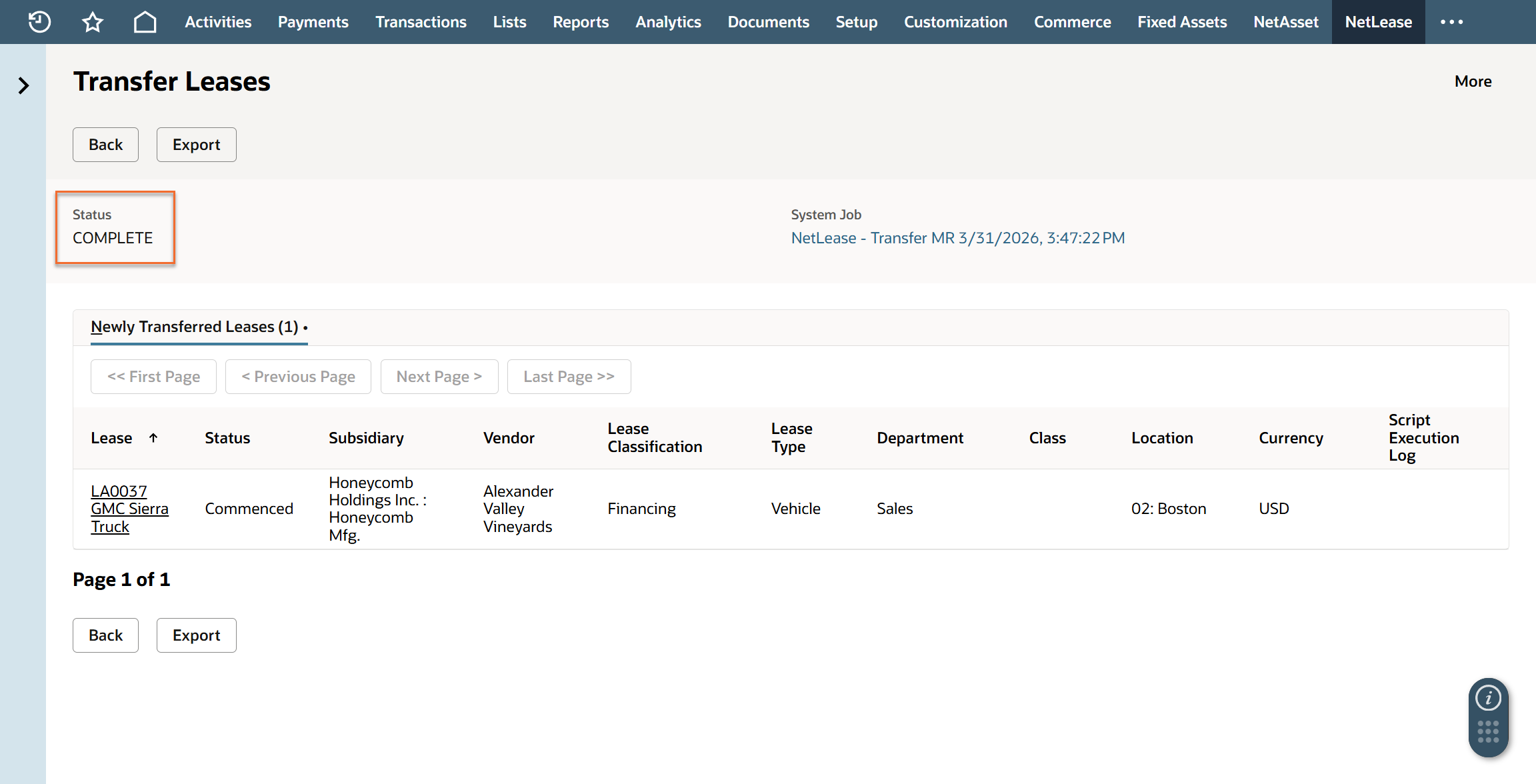This screenshot has width=1536, height=784.
Task: Open the NetLease menu
Action: [x=1378, y=22]
